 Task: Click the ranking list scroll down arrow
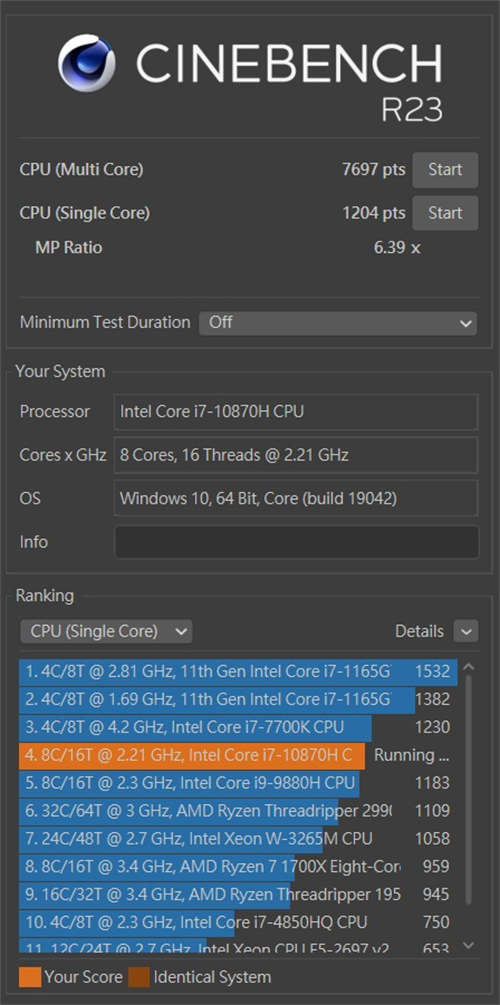pos(469,945)
